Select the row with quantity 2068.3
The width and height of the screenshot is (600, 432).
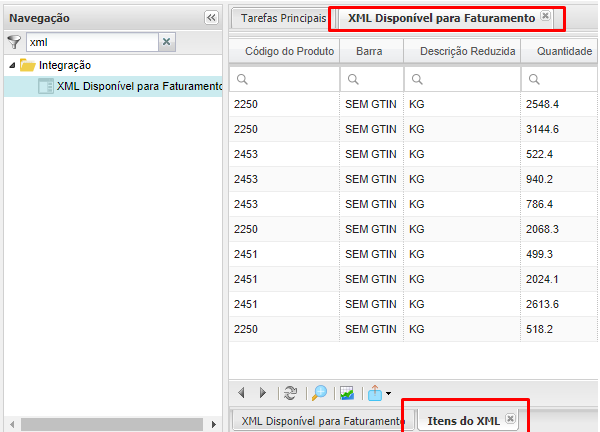click(413, 229)
